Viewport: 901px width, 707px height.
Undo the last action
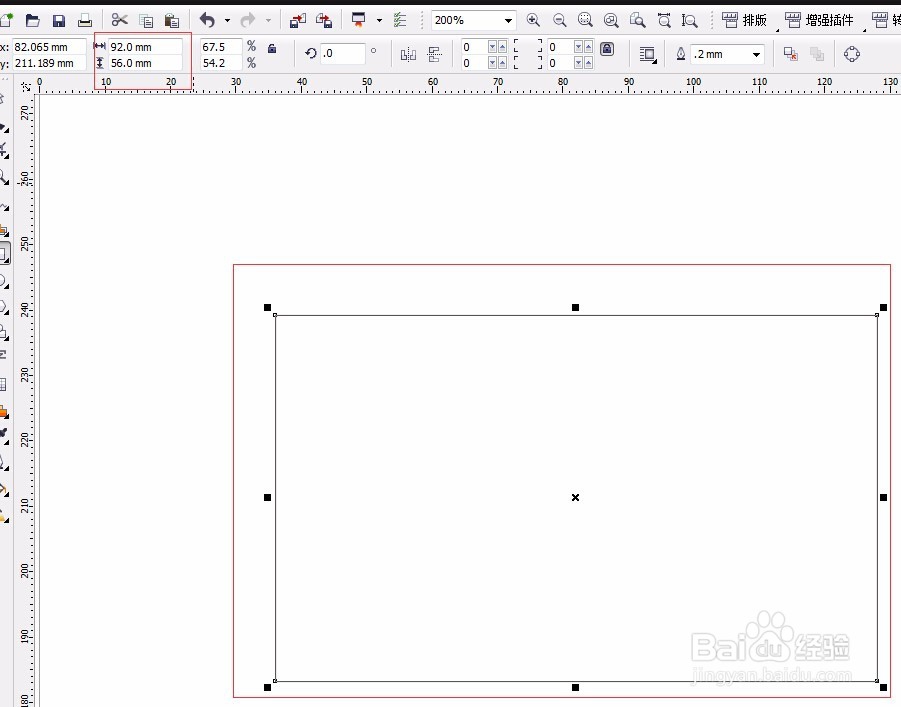coord(207,21)
